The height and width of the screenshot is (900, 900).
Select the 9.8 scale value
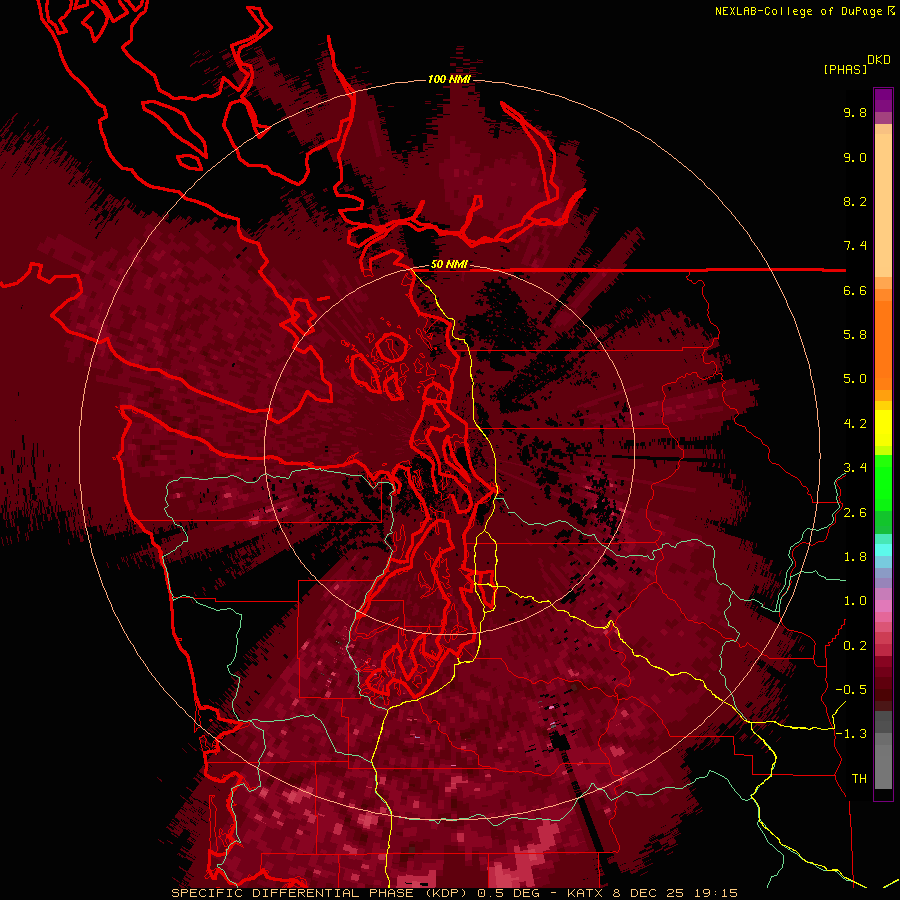(855, 112)
